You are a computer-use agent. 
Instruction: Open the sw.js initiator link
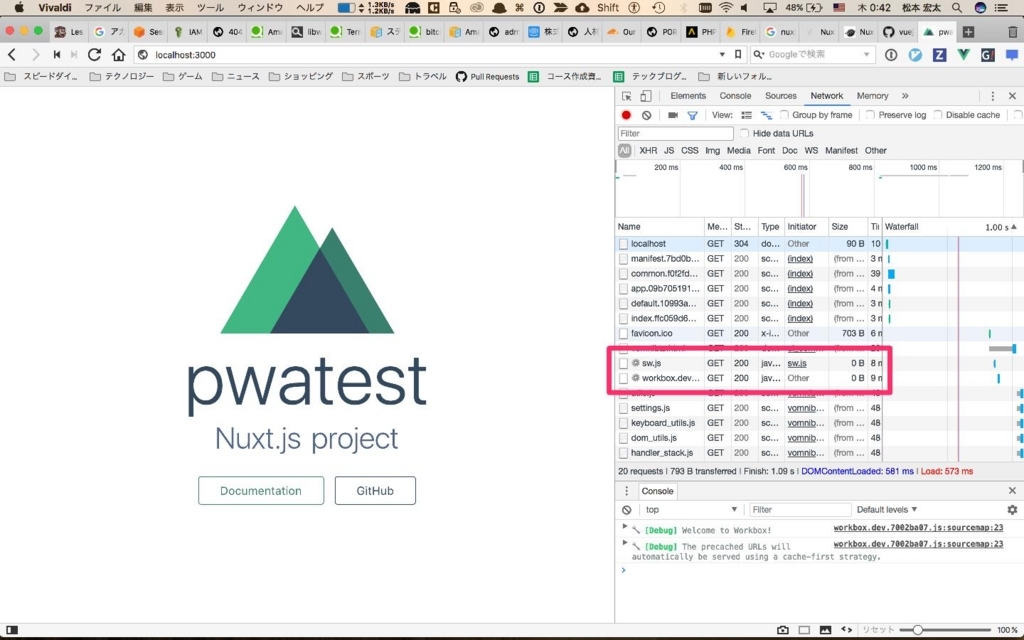pos(797,363)
